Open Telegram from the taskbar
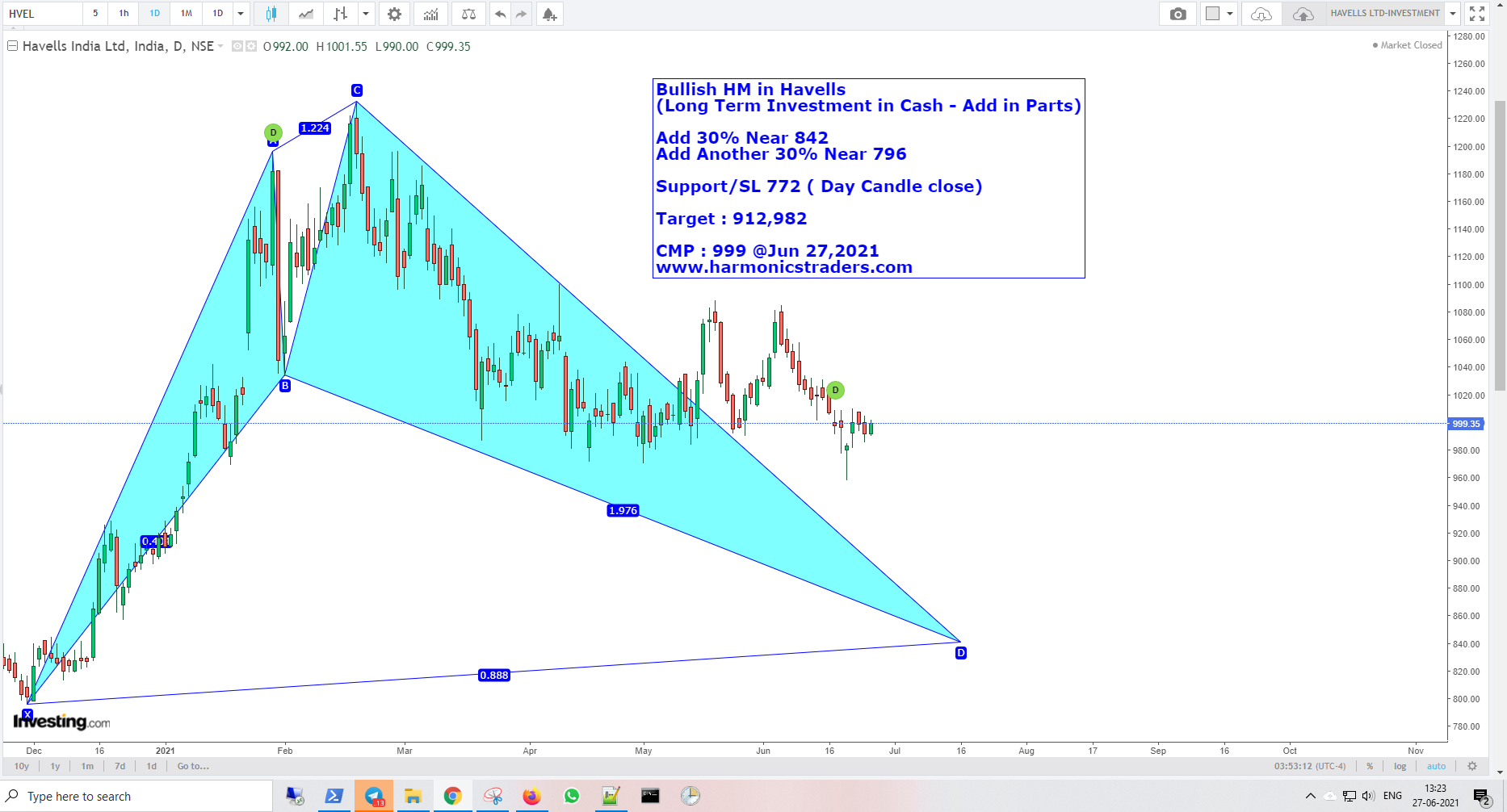 [x=374, y=796]
